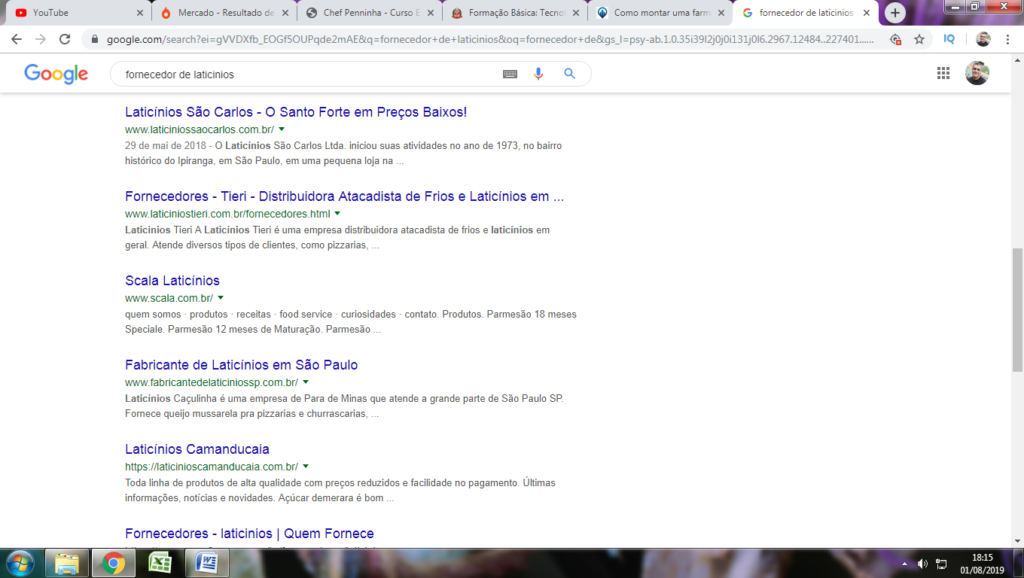Expand options for fabricantedelaticiniossp.com.br result

306,382
